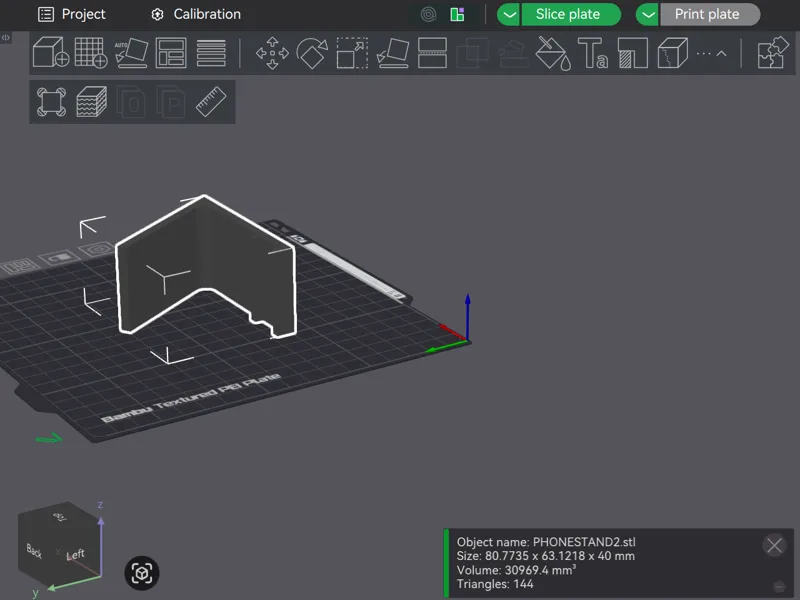Select the ruler Measure tool

(x=211, y=102)
